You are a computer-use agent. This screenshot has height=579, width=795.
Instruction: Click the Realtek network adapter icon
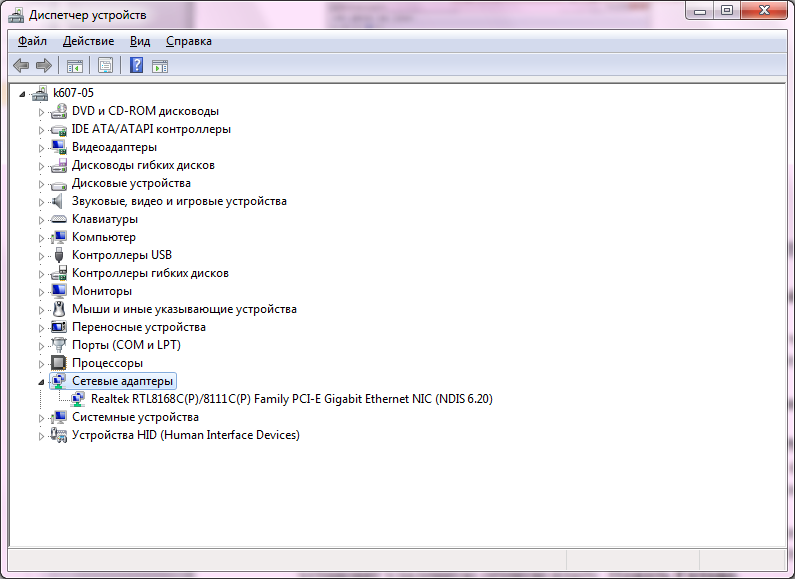click(78, 399)
